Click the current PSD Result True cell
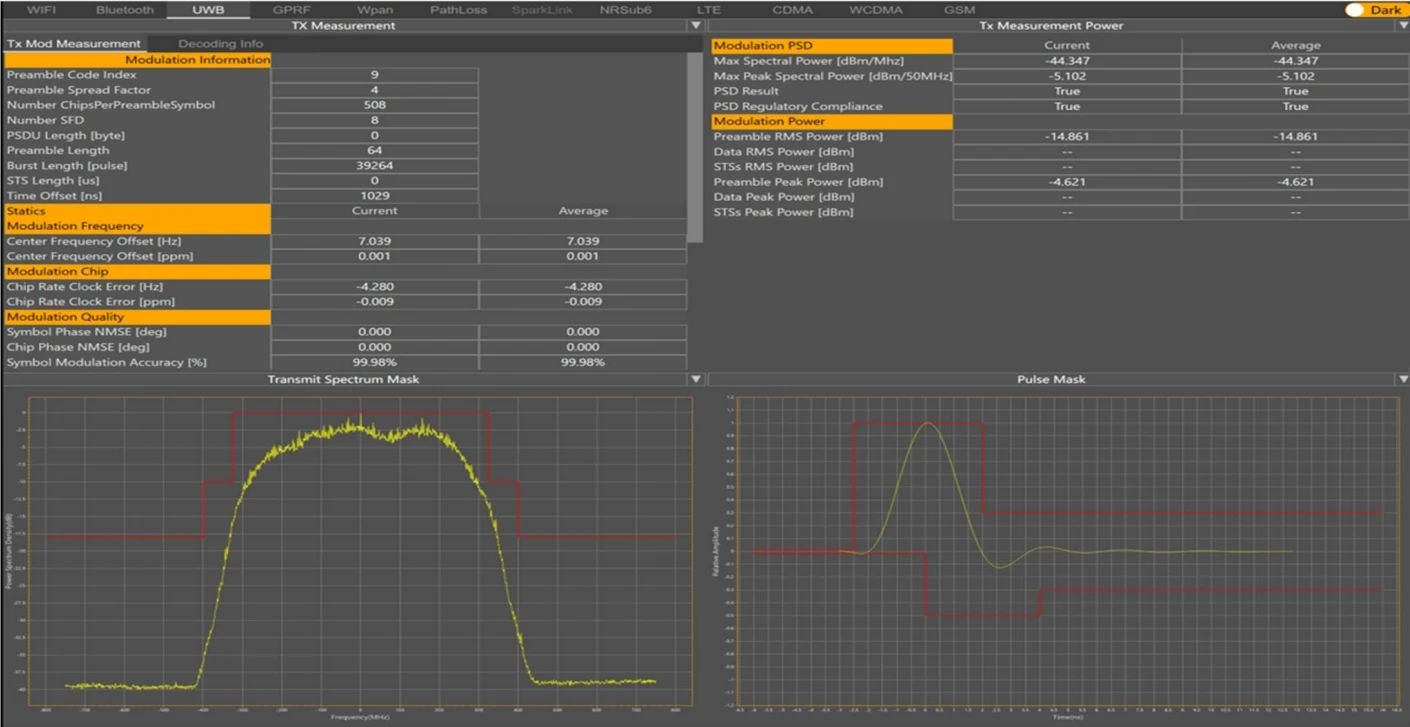Viewport: 1410px width, 727px height. (x=1067, y=91)
